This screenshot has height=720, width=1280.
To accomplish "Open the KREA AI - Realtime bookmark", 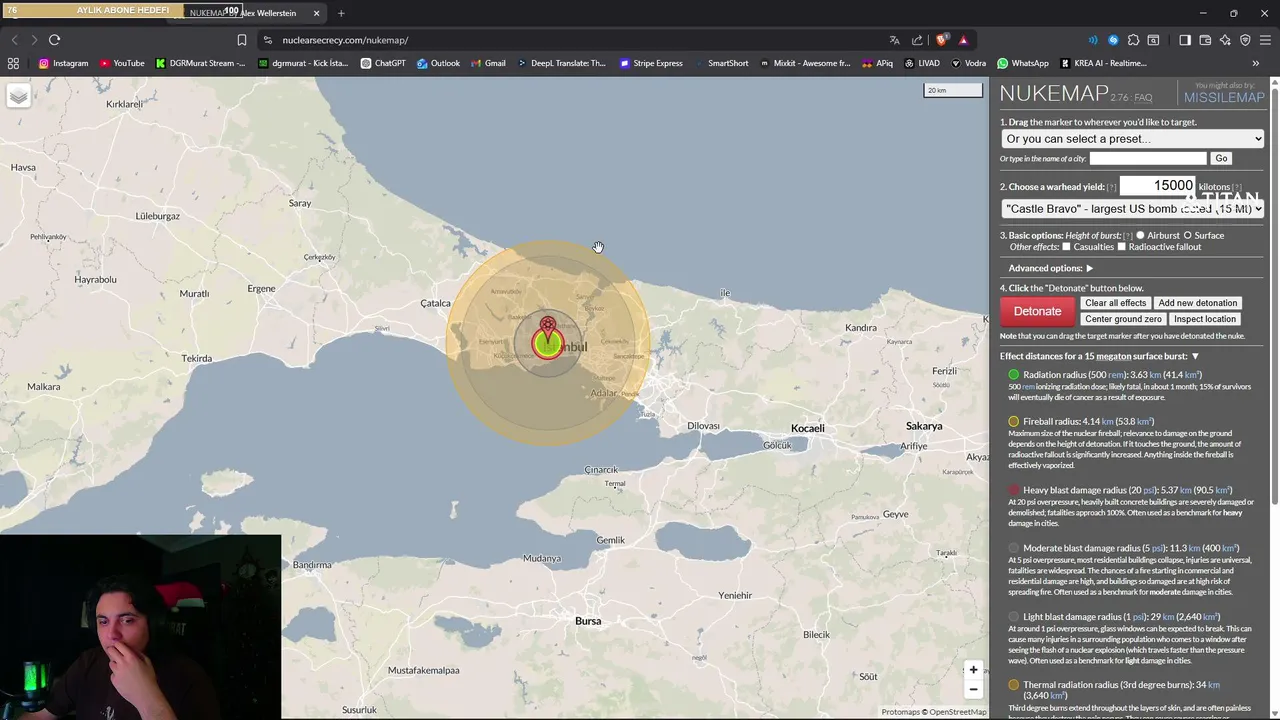I will 1103,63.
